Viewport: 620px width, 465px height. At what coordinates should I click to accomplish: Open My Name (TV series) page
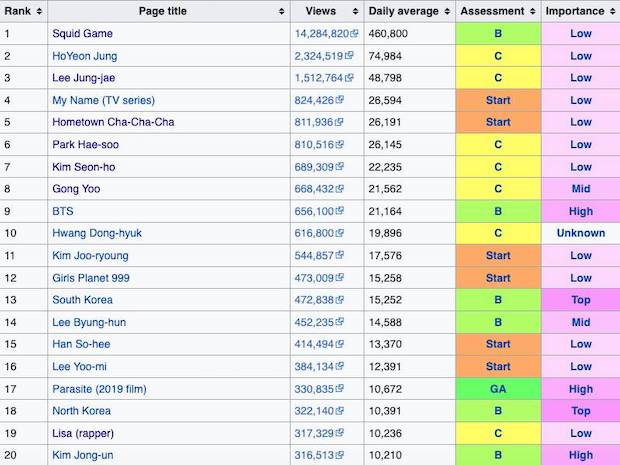(x=103, y=100)
